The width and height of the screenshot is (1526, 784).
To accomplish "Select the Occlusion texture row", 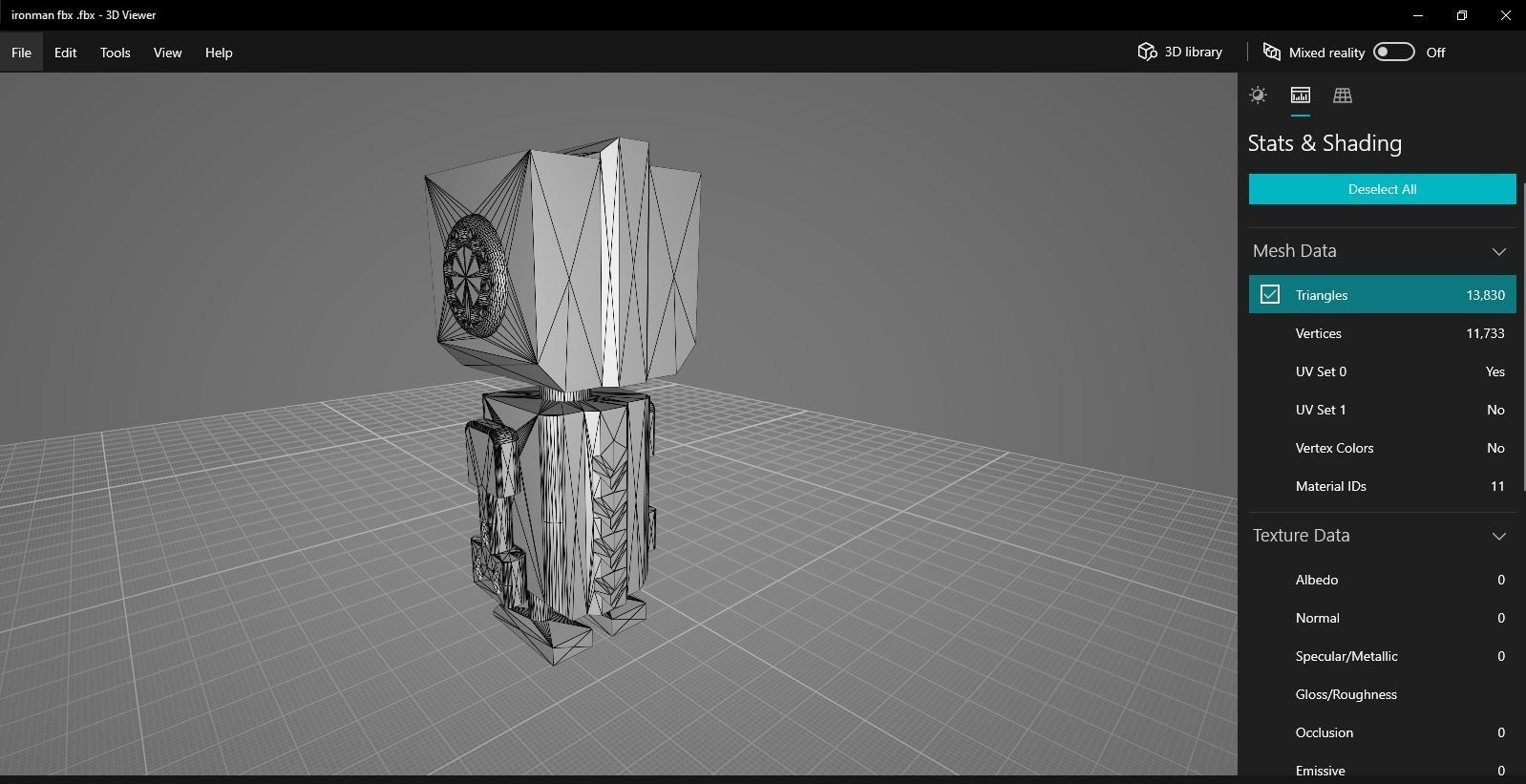I will (x=1382, y=732).
